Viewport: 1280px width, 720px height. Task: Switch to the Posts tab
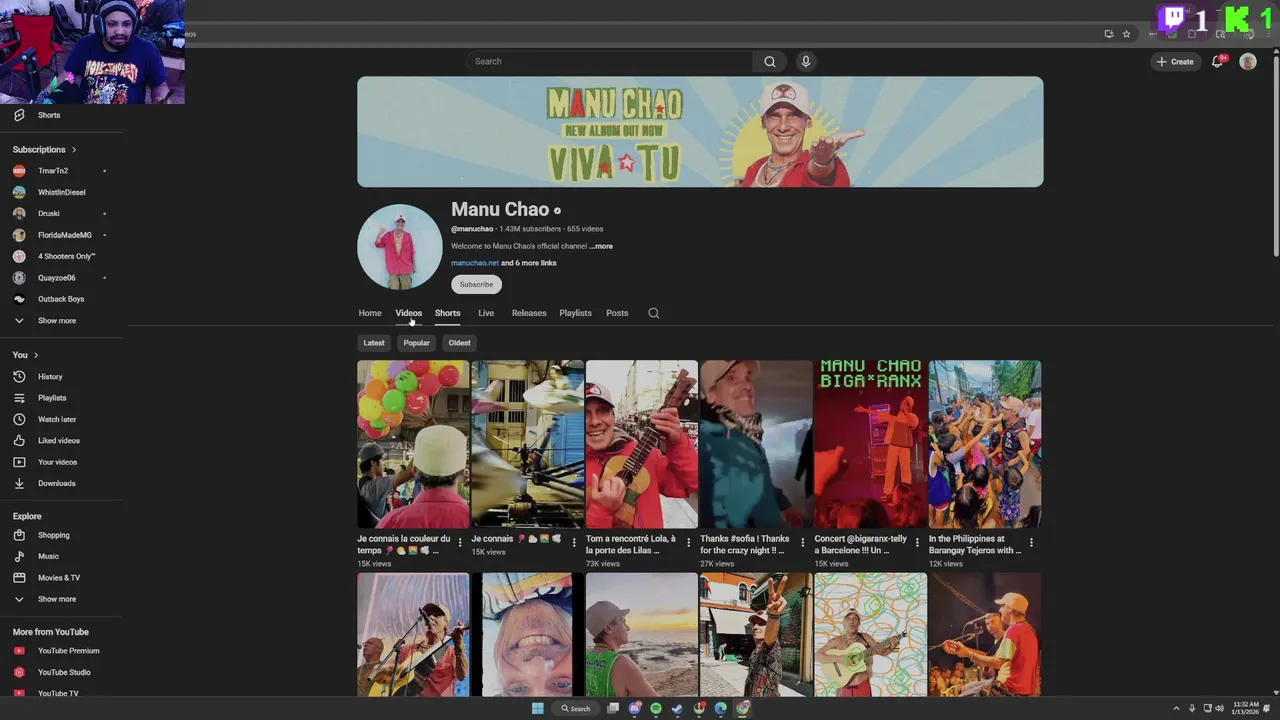point(617,313)
